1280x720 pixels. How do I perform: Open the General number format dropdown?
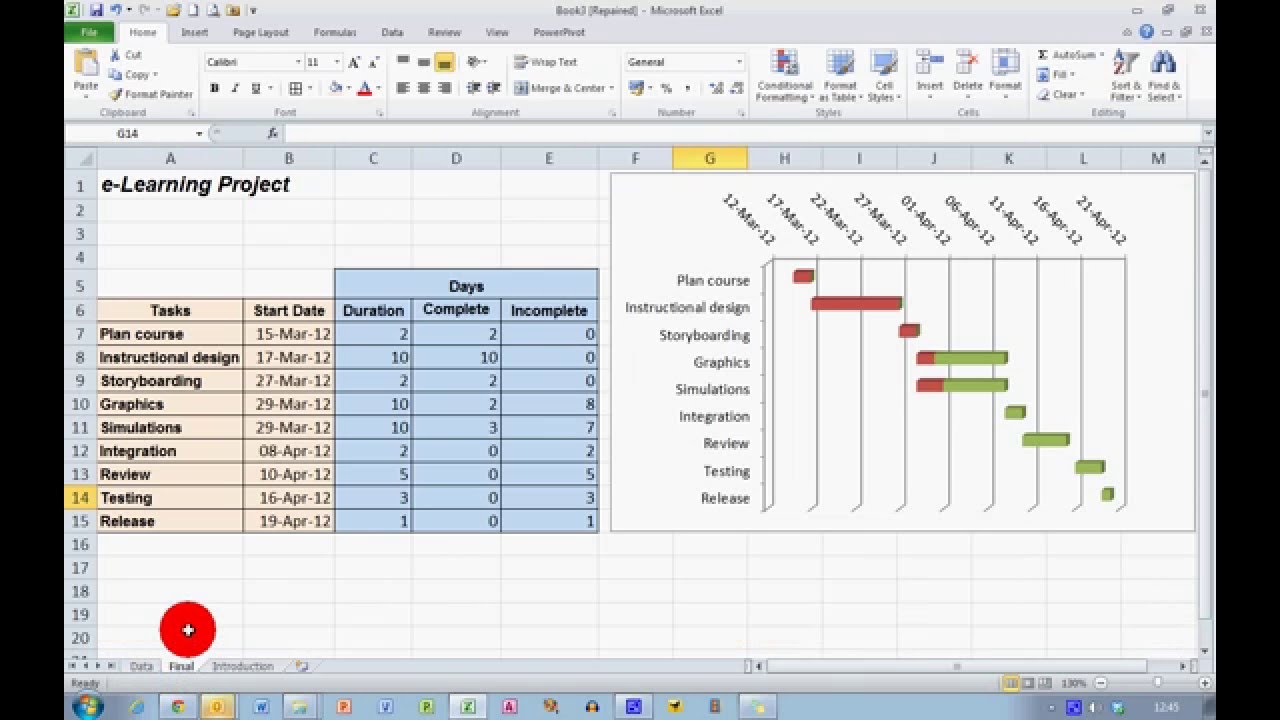click(x=739, y=62)
